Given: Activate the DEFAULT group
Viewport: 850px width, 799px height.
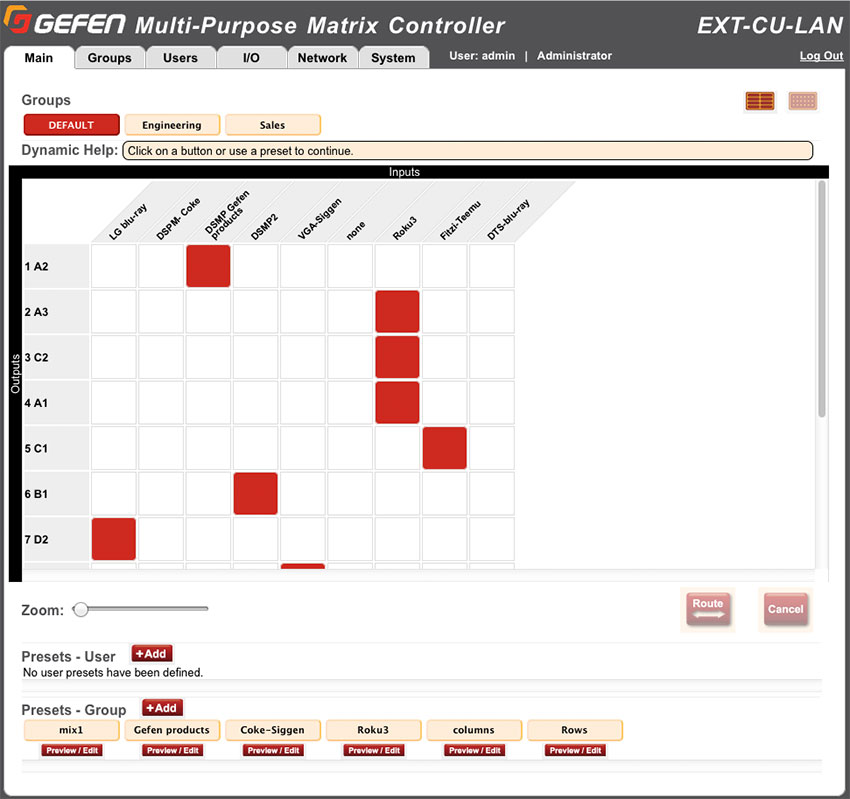Looking at the screenshot, I should click(70, 124).
